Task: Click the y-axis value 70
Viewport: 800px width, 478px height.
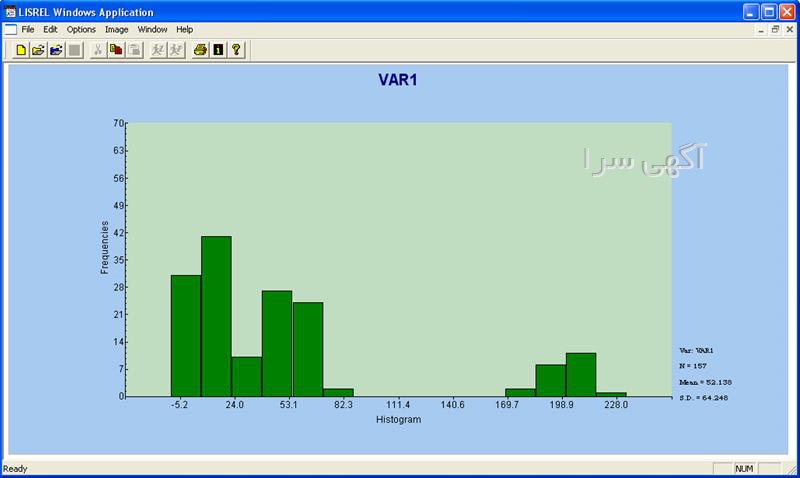Action: (x=118, y=123)
